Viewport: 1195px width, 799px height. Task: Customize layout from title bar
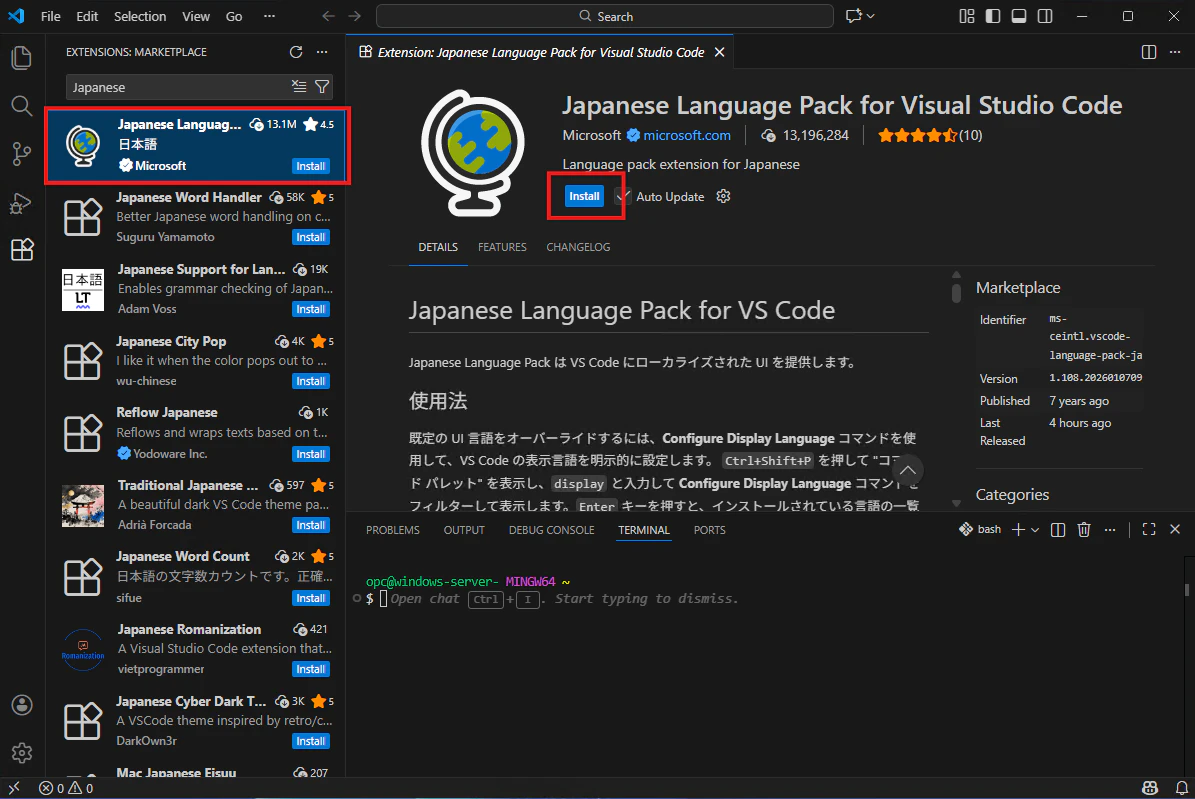pos(966,16)
